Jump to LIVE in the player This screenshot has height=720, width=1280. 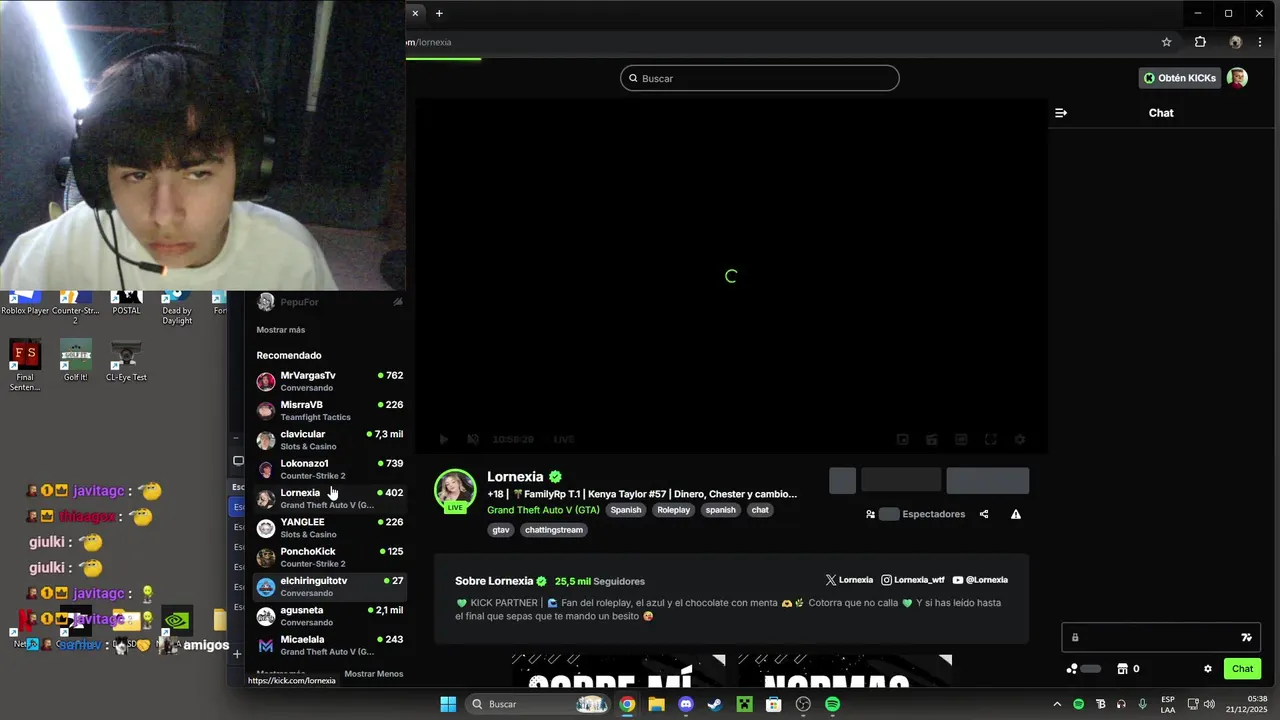564,439
